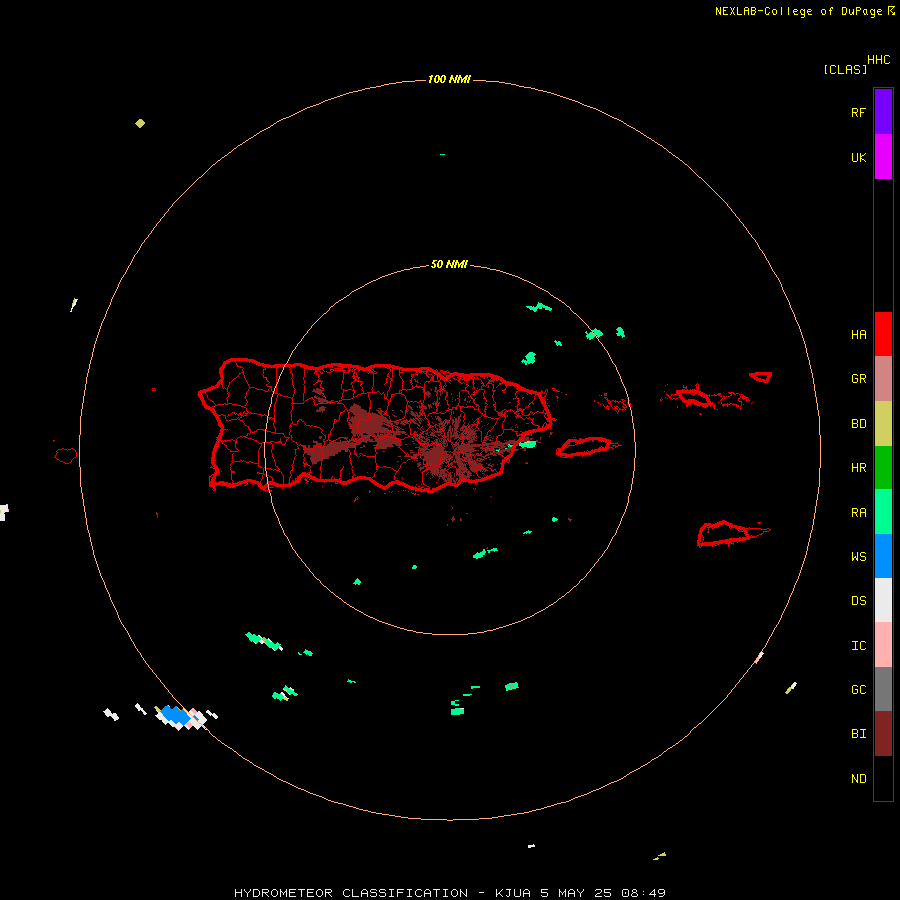Click the Vieques island outline

(x=584, y=447)
